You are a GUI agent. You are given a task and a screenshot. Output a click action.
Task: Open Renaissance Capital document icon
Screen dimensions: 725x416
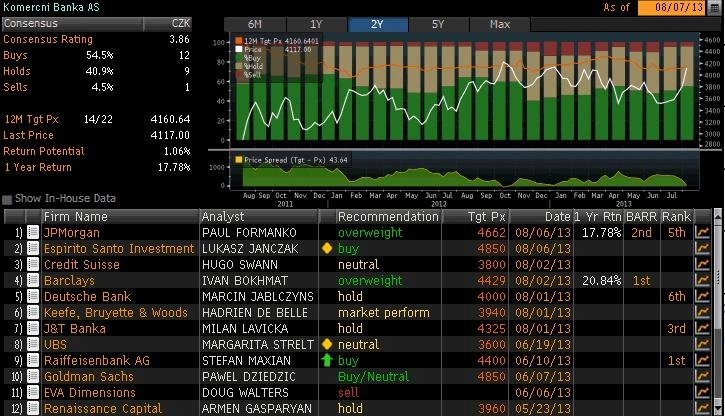pyautogui.click(x=33, y=408)
